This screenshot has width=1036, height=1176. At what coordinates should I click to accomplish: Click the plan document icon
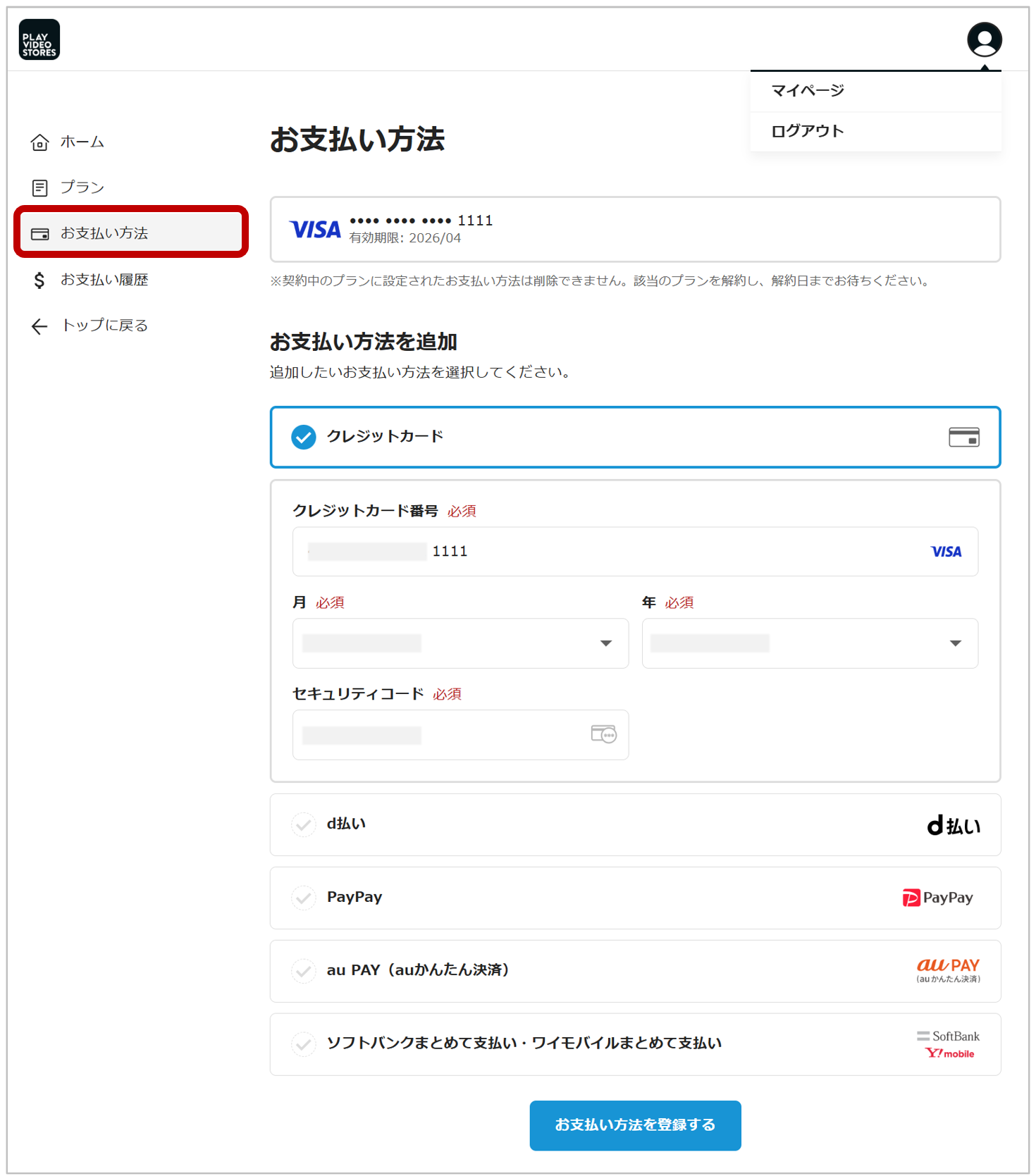coord(40,188)
